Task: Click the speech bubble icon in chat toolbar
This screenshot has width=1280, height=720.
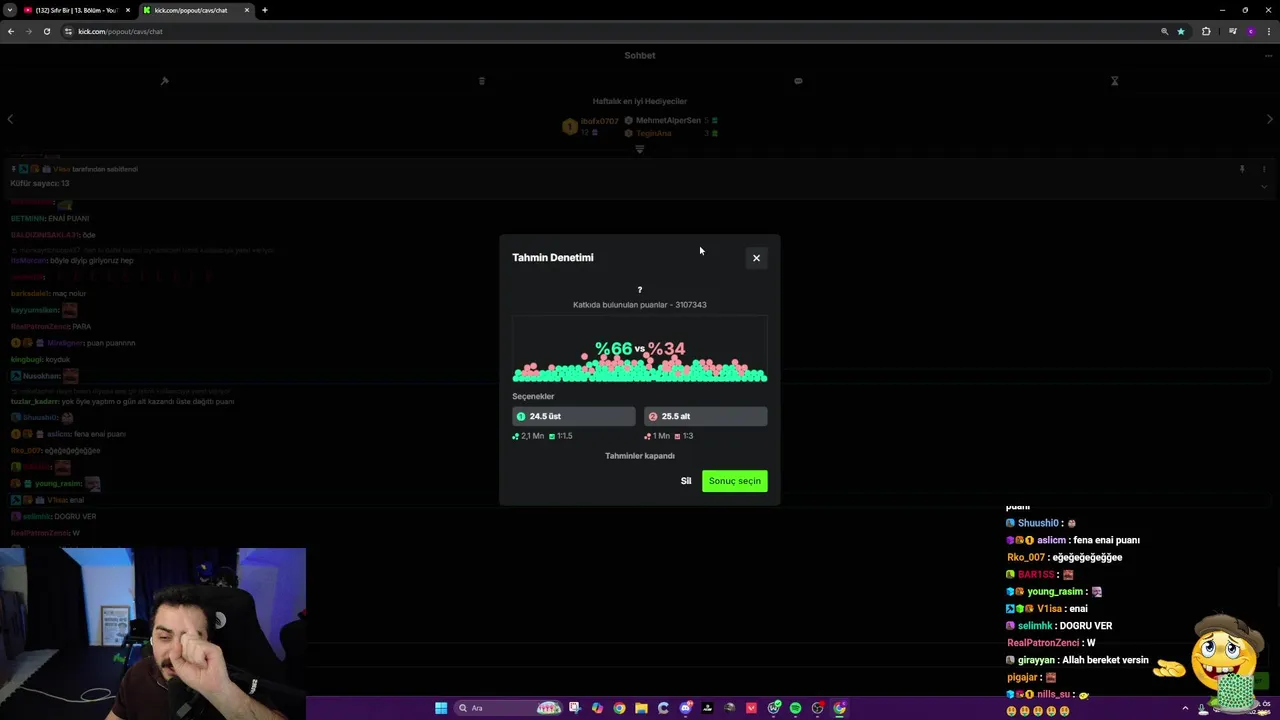Action: tap(798, 81)
